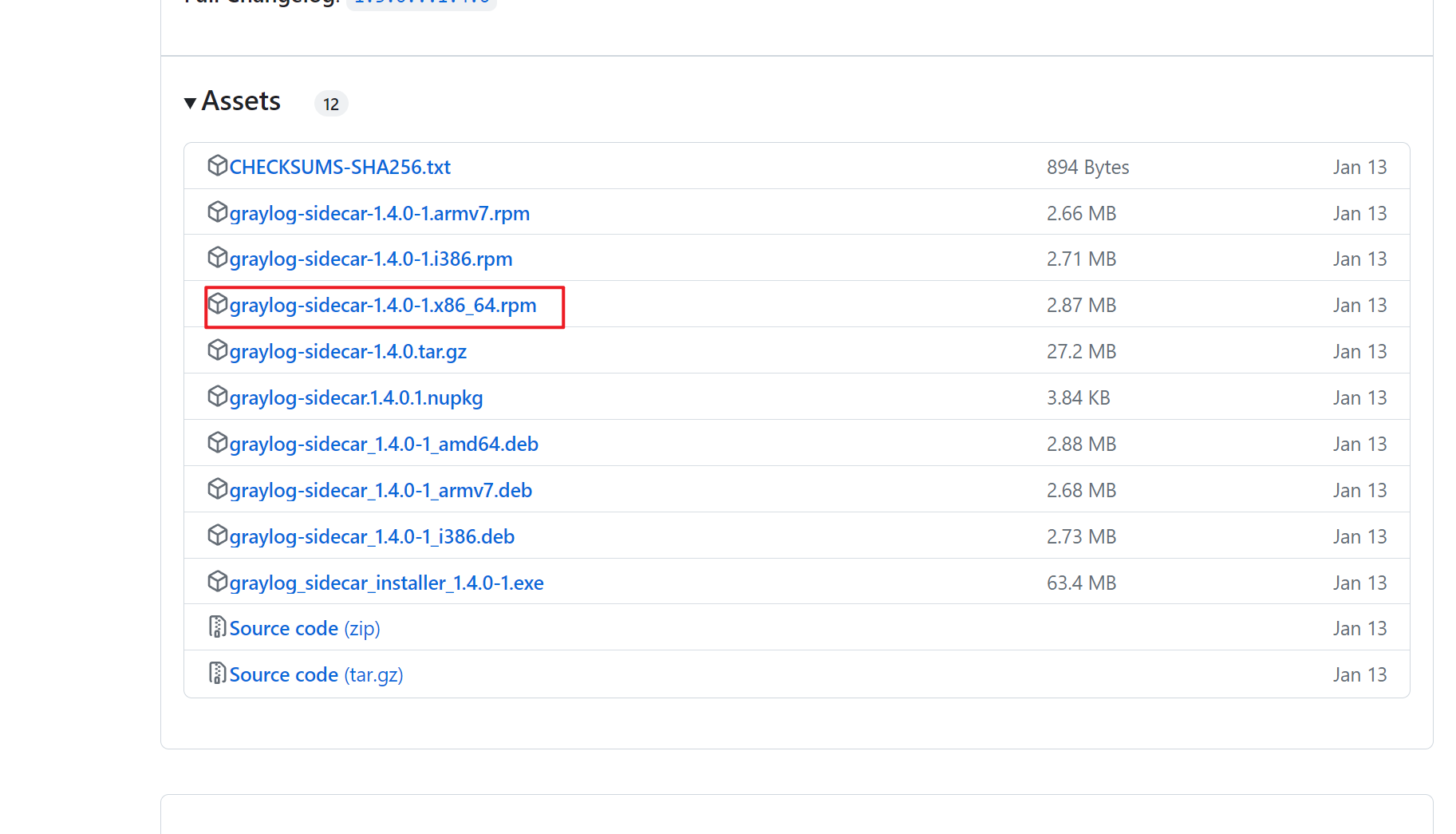This screenshot has height=834, width=1456.
Task: Click the package icon beside CHECKSUMS-SHA256.txt
Action: 217,165
